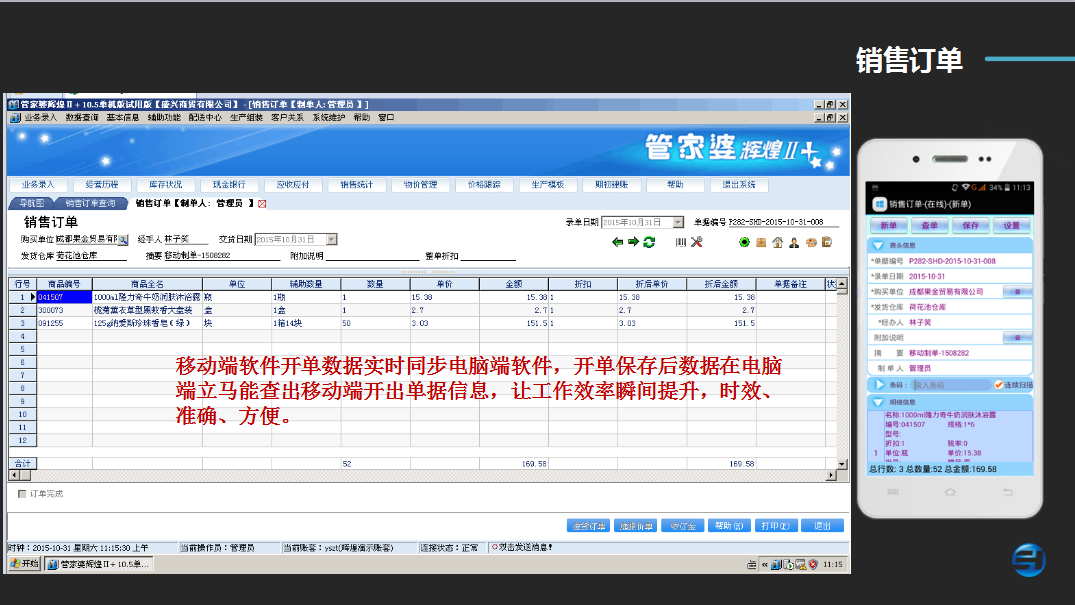Tap the lookup button beside 附加说明 on phone
The image size is (1075, 605).
point(1017,337)
